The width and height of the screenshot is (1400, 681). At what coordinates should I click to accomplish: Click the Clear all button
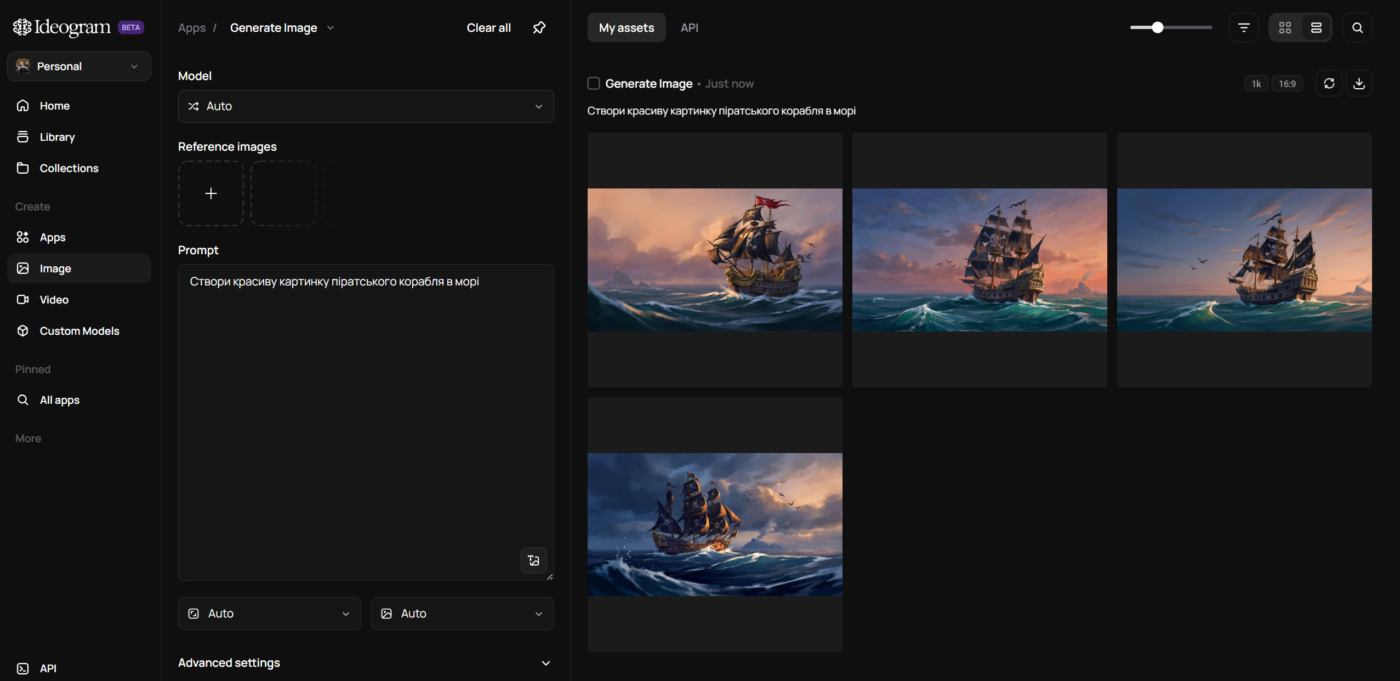(489, 28)
